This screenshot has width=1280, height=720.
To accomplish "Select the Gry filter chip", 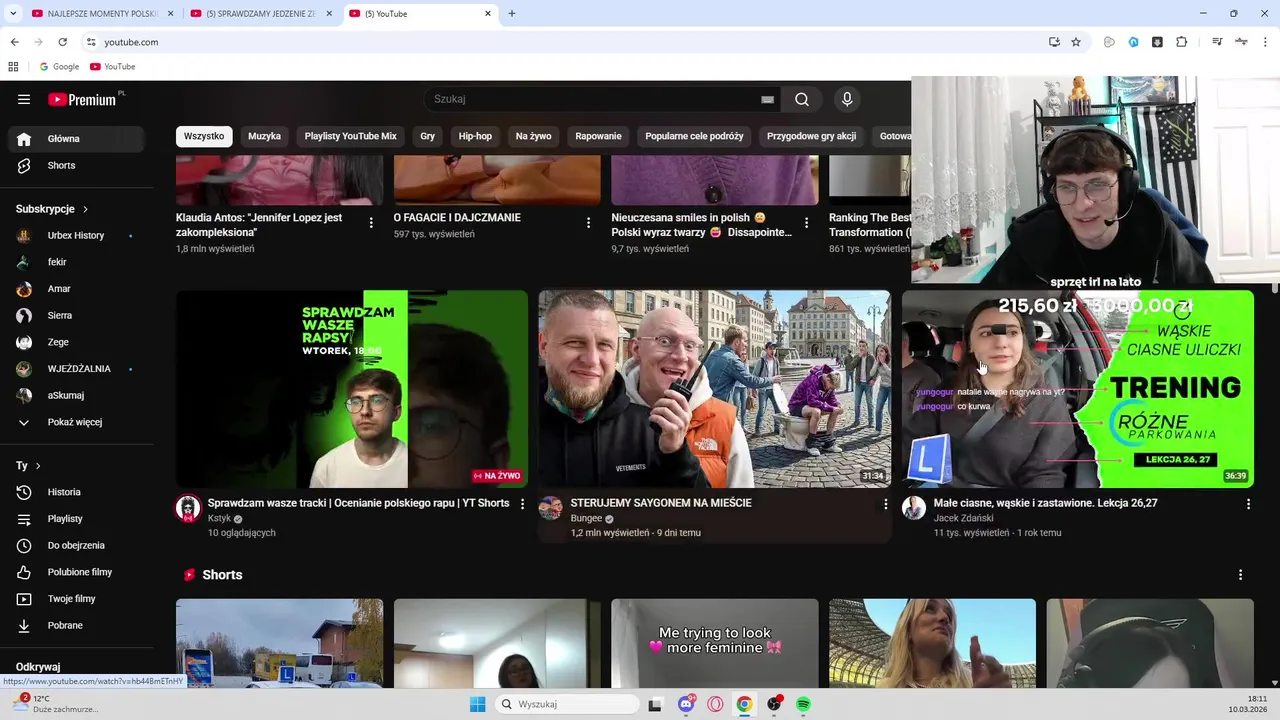I will coord(428,136).
